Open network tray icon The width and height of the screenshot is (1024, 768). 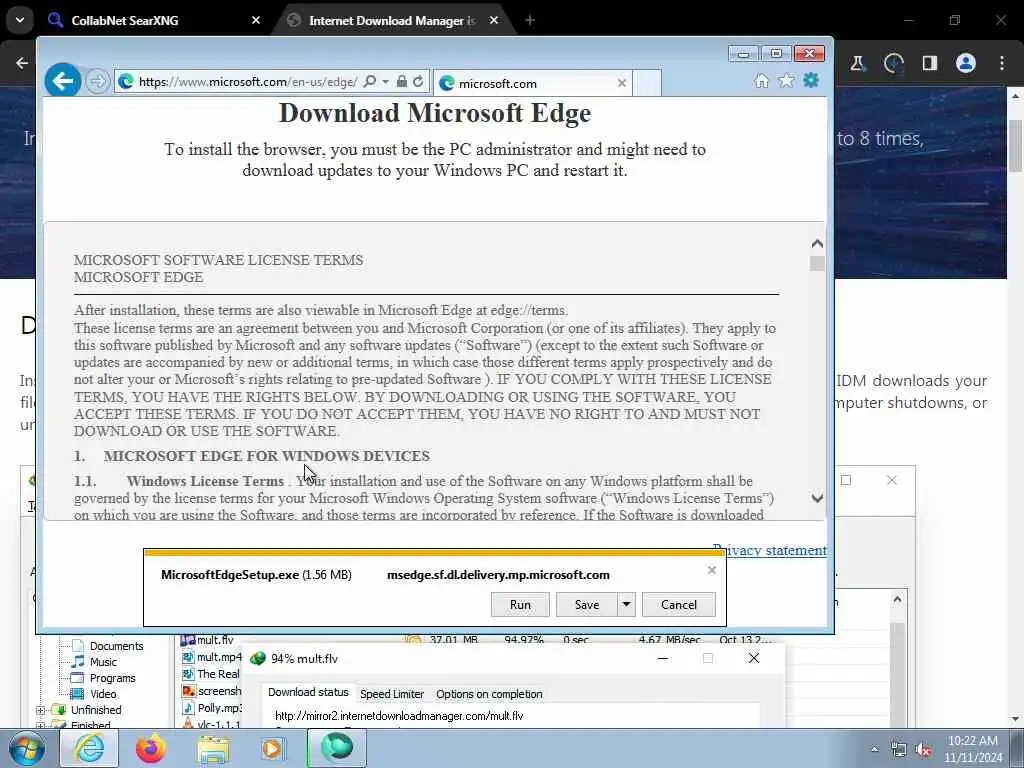point(899,750)
